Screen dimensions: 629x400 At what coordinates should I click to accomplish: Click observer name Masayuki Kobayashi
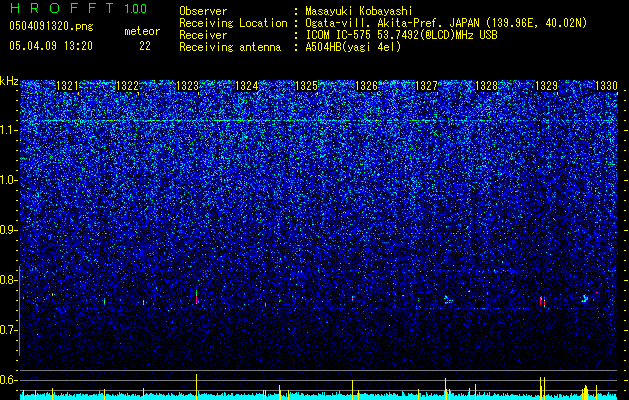(359, 11)
